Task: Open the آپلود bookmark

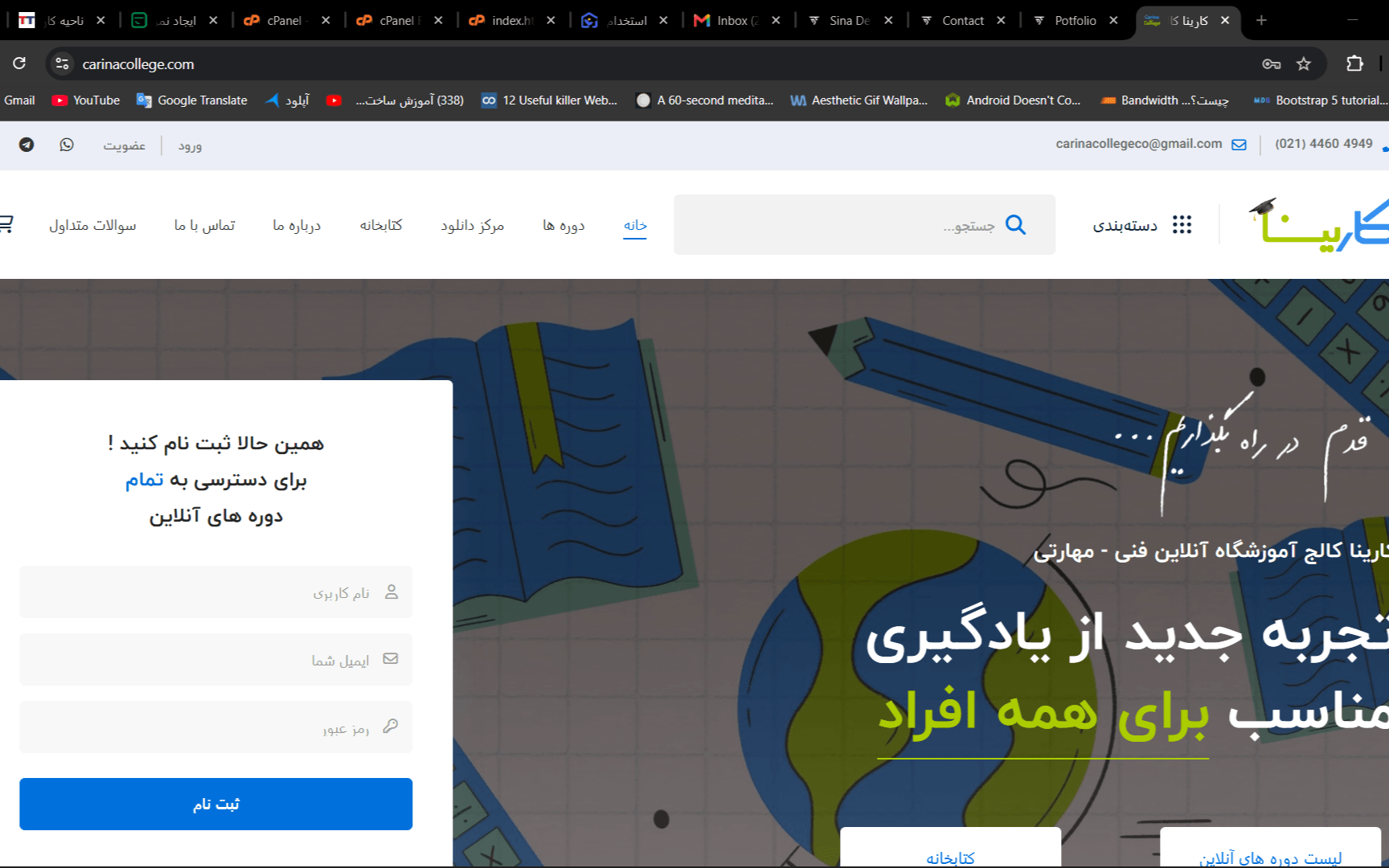Action: 288,100
